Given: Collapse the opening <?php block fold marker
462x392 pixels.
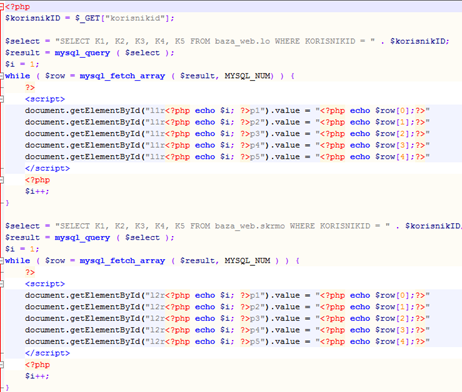Looking at the screenshot, I should pyautogui.click(x=2, y=7).
